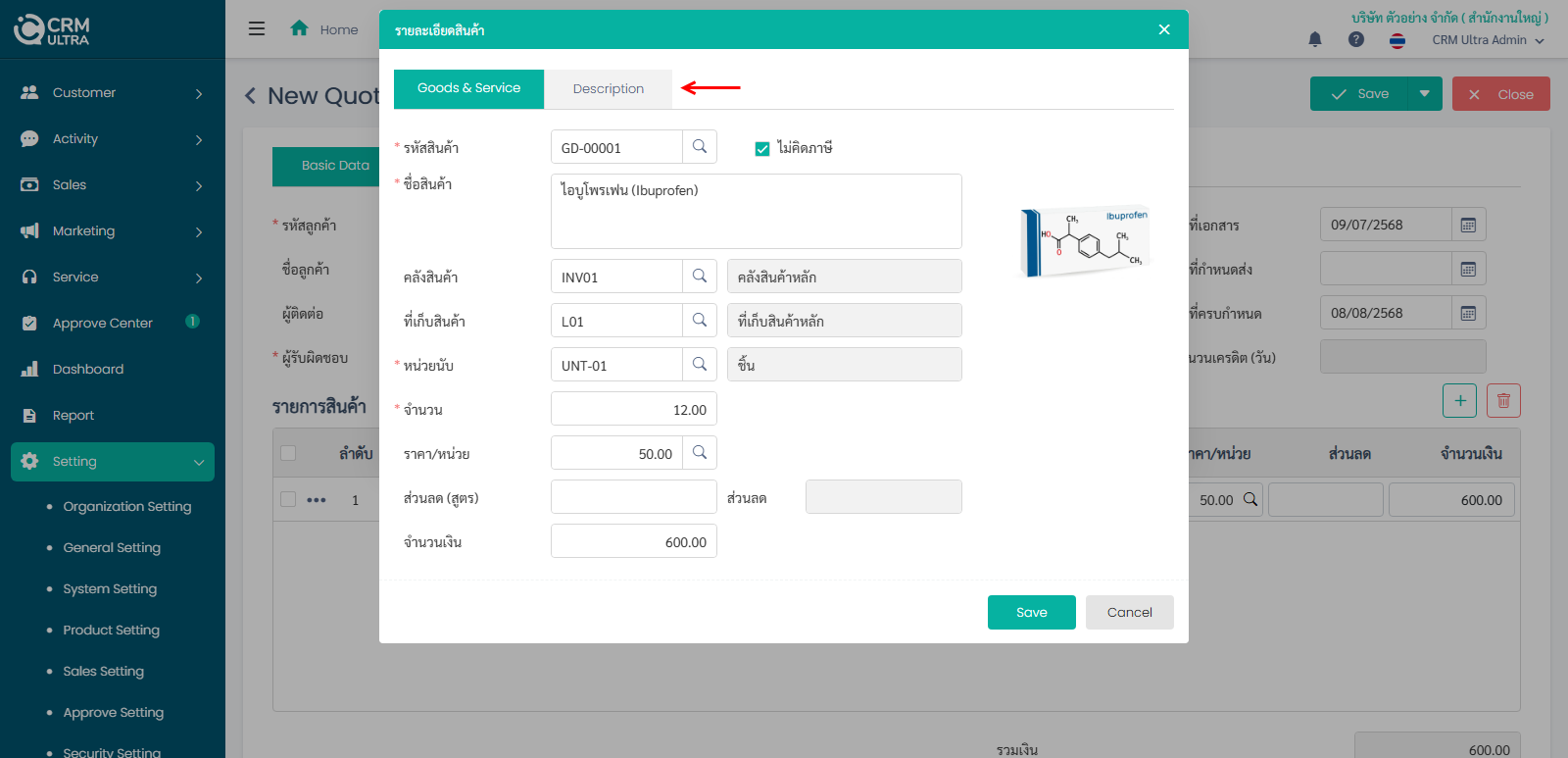Screen dimensions: 1568x758
Task: Expand the CRM Ultra Admin user menu
Action: [x=1488, y=40]
